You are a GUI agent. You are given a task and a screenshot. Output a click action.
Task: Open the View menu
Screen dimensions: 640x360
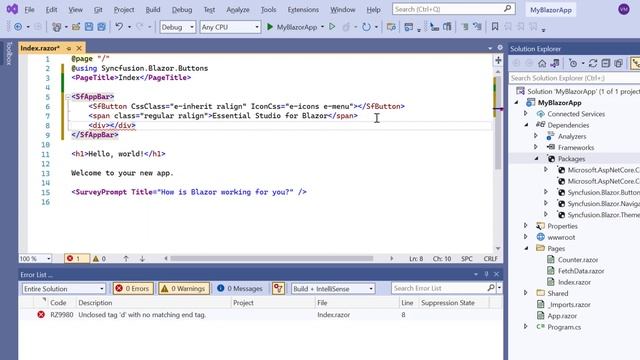pos(76,9)
